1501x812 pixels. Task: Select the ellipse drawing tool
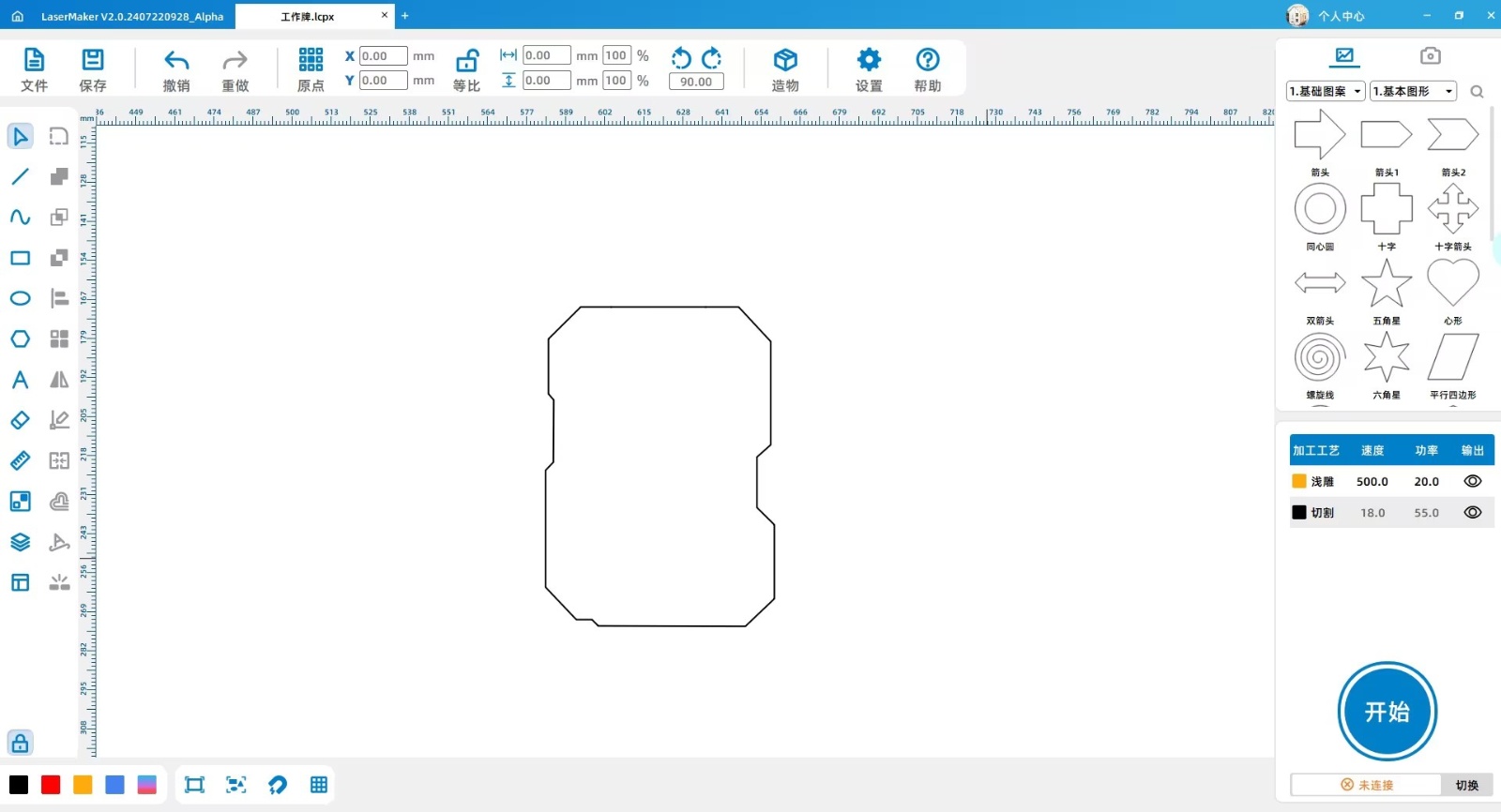point(20,298)
